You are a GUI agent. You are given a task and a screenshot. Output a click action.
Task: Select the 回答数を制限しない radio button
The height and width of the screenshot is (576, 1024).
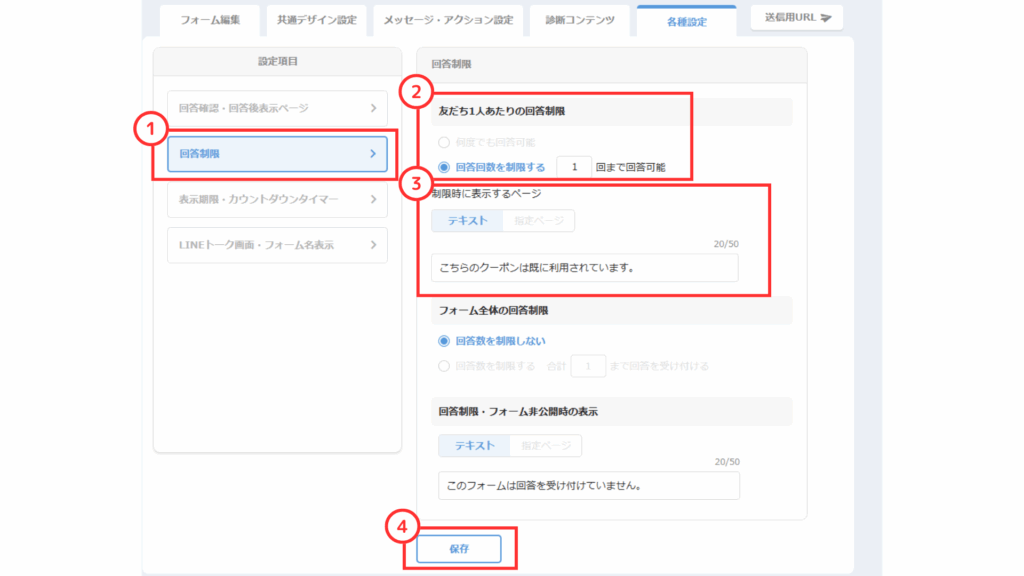[444, 341]
